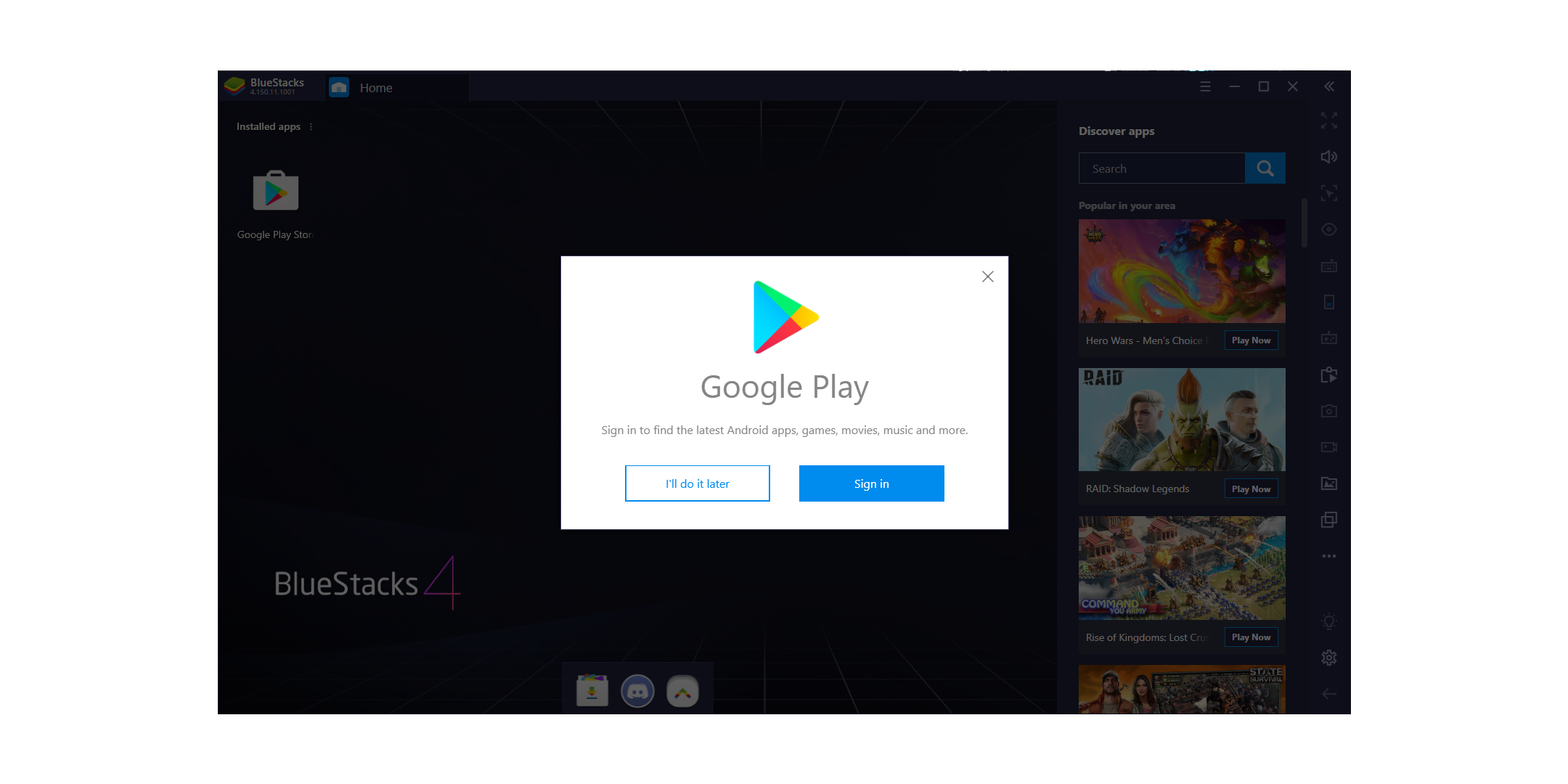
Task: Open the hamburger menu in title bar
Action: [x=1205, y=86]
